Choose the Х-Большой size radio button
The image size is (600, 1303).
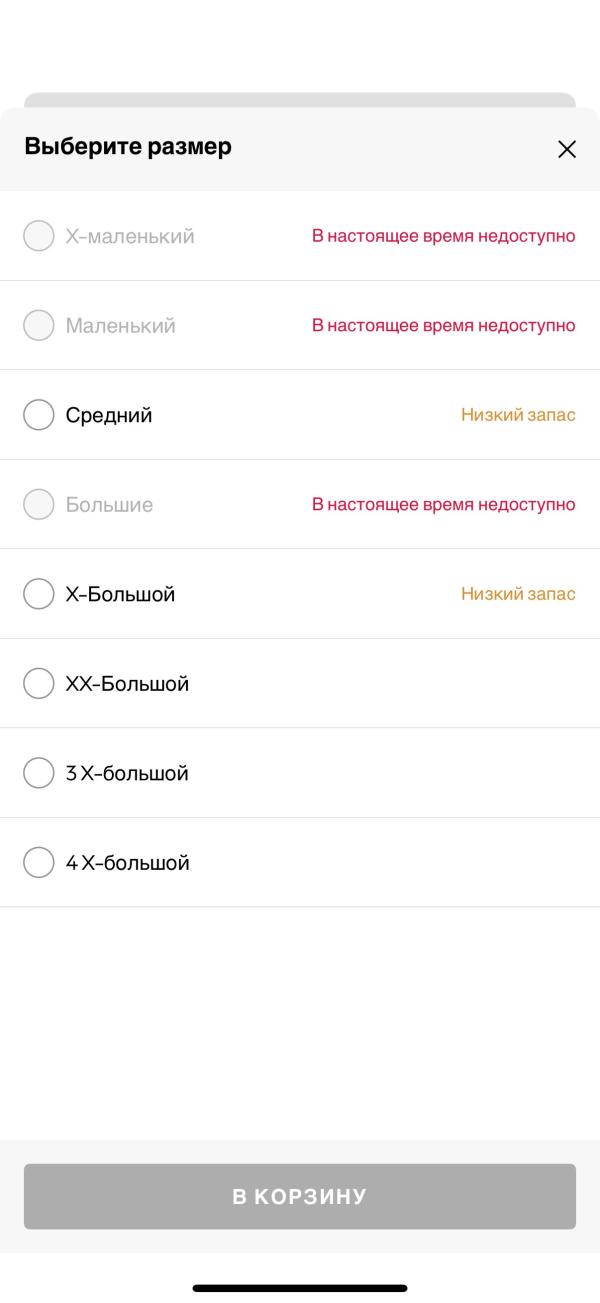[38, 594]
